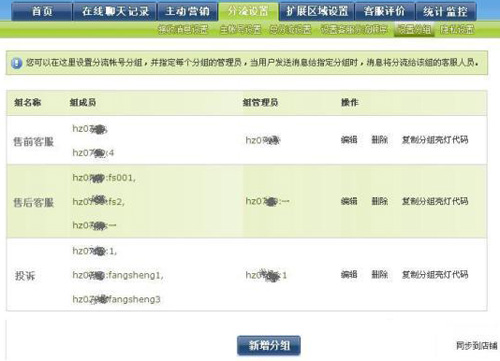Image resolution: width=500 pixels, height=361 pixels.
Task: Select the 设置分组 sub-menu item
Action: pos(414,30)
